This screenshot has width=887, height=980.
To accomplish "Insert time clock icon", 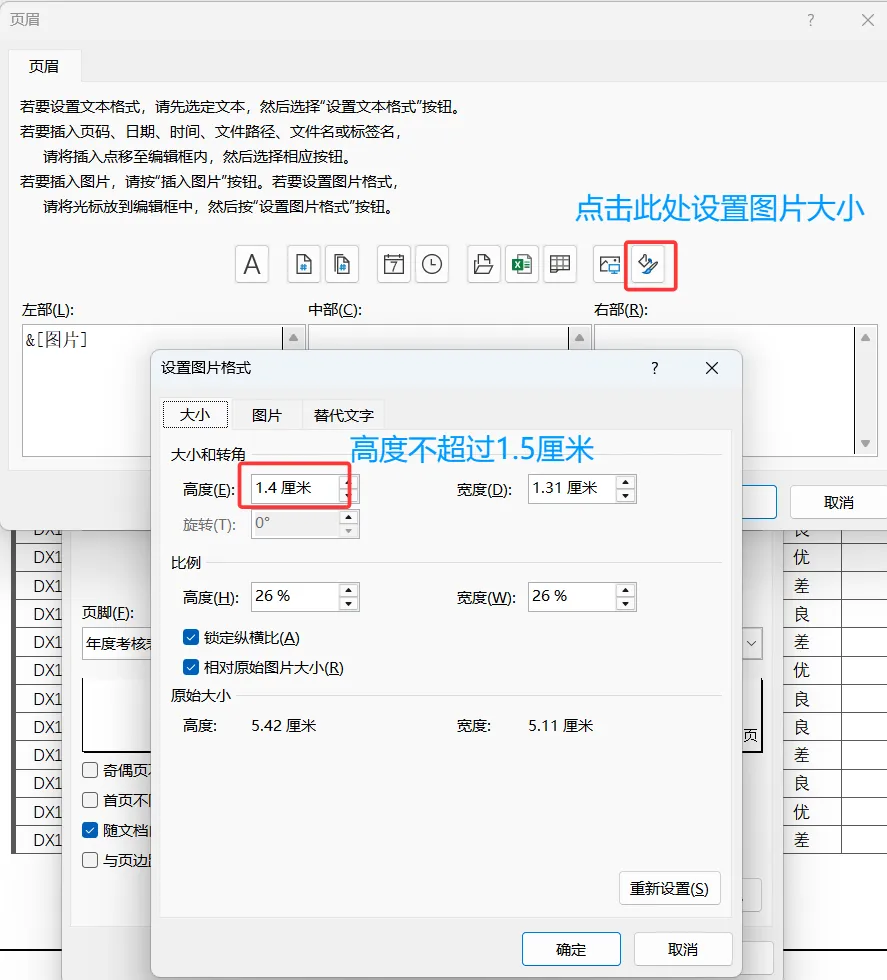I will [x=432, y=264].
